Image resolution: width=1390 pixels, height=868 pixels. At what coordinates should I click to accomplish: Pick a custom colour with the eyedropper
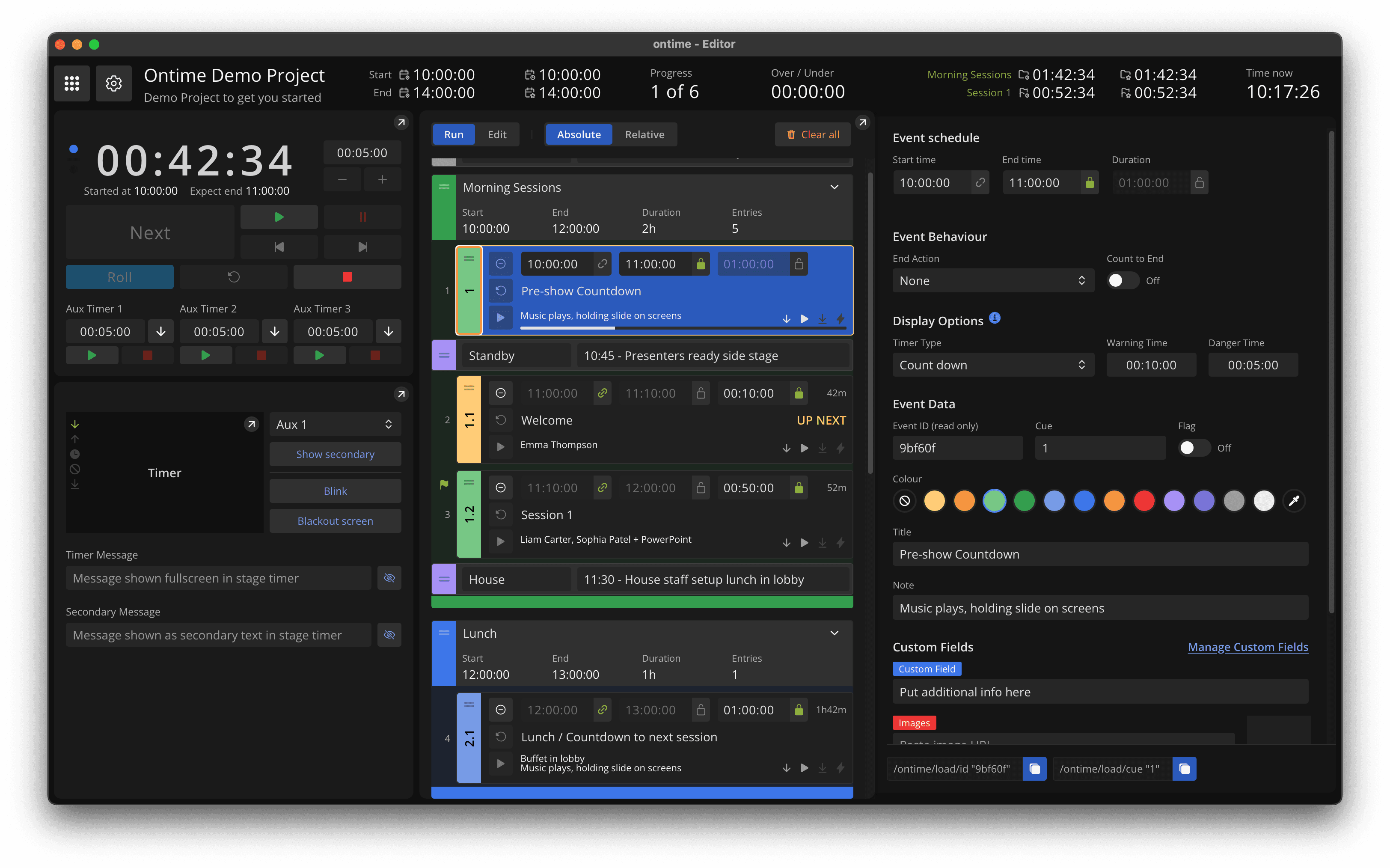(x=1294, y=501)
